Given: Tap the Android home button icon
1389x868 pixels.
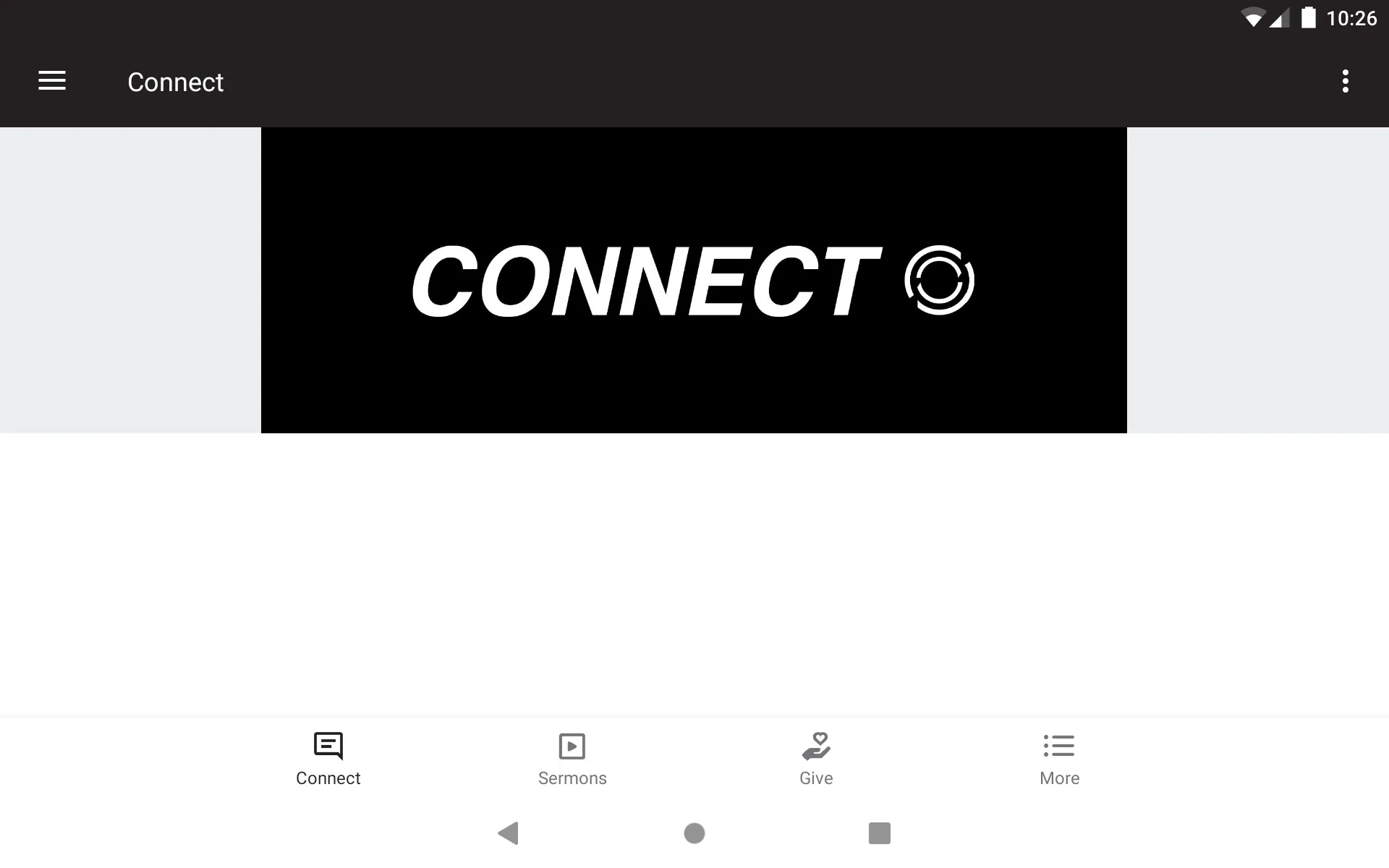Looking at the screenshot, I should pyautogui.click(x=694, y=833).
